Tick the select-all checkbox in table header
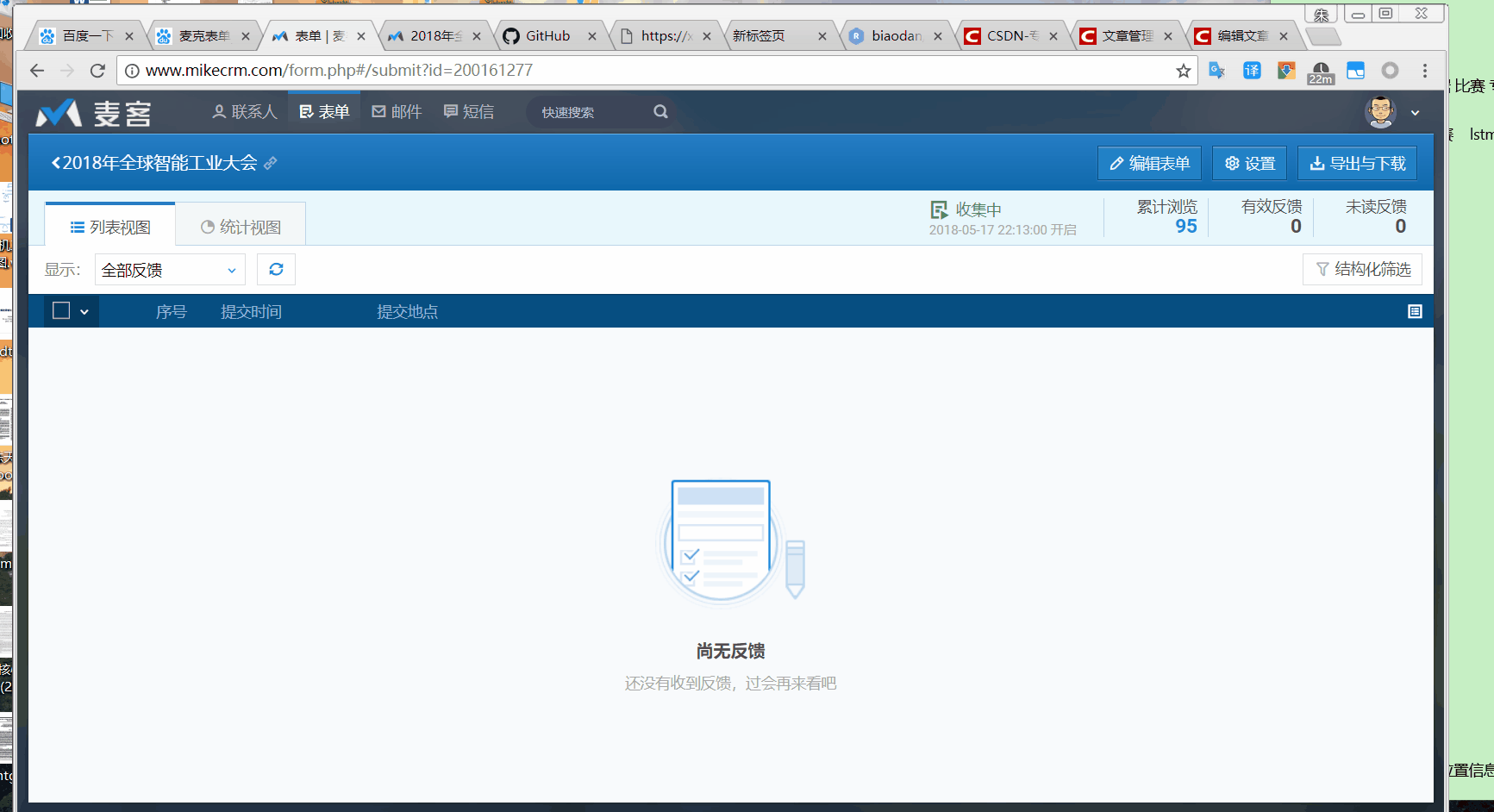 (61, 310)
